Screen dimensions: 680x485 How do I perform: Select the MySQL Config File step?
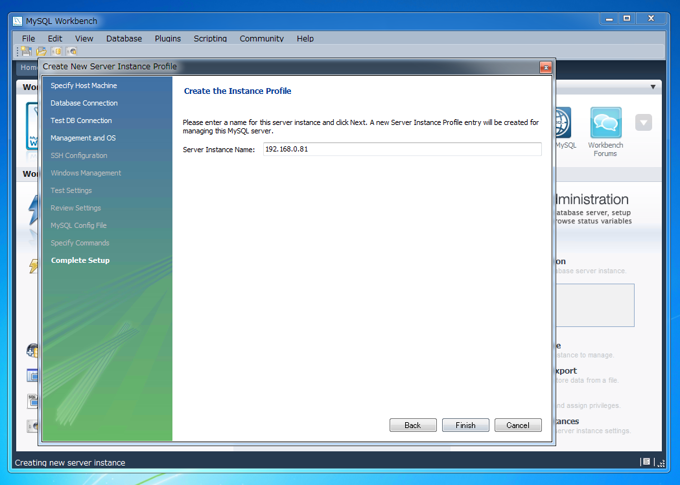click(78, 225)
